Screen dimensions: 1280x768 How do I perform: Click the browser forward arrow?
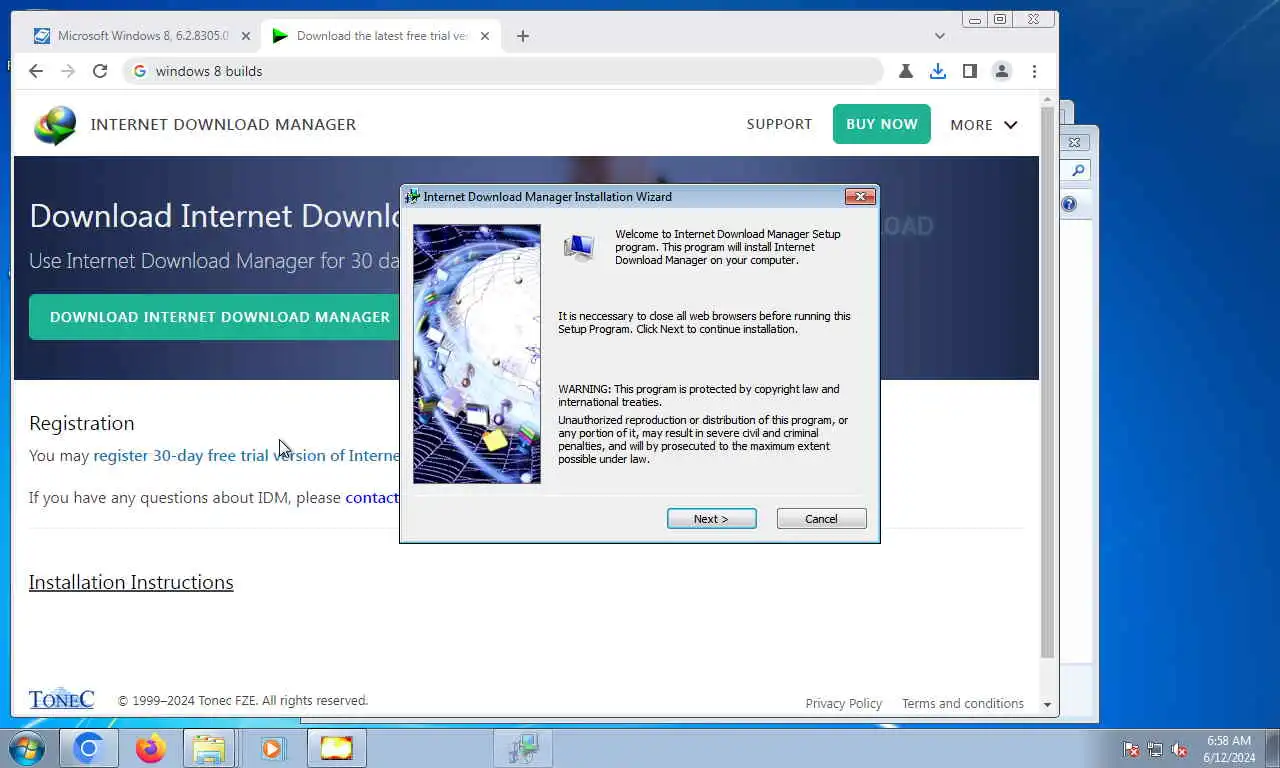[x=68, y=71]
